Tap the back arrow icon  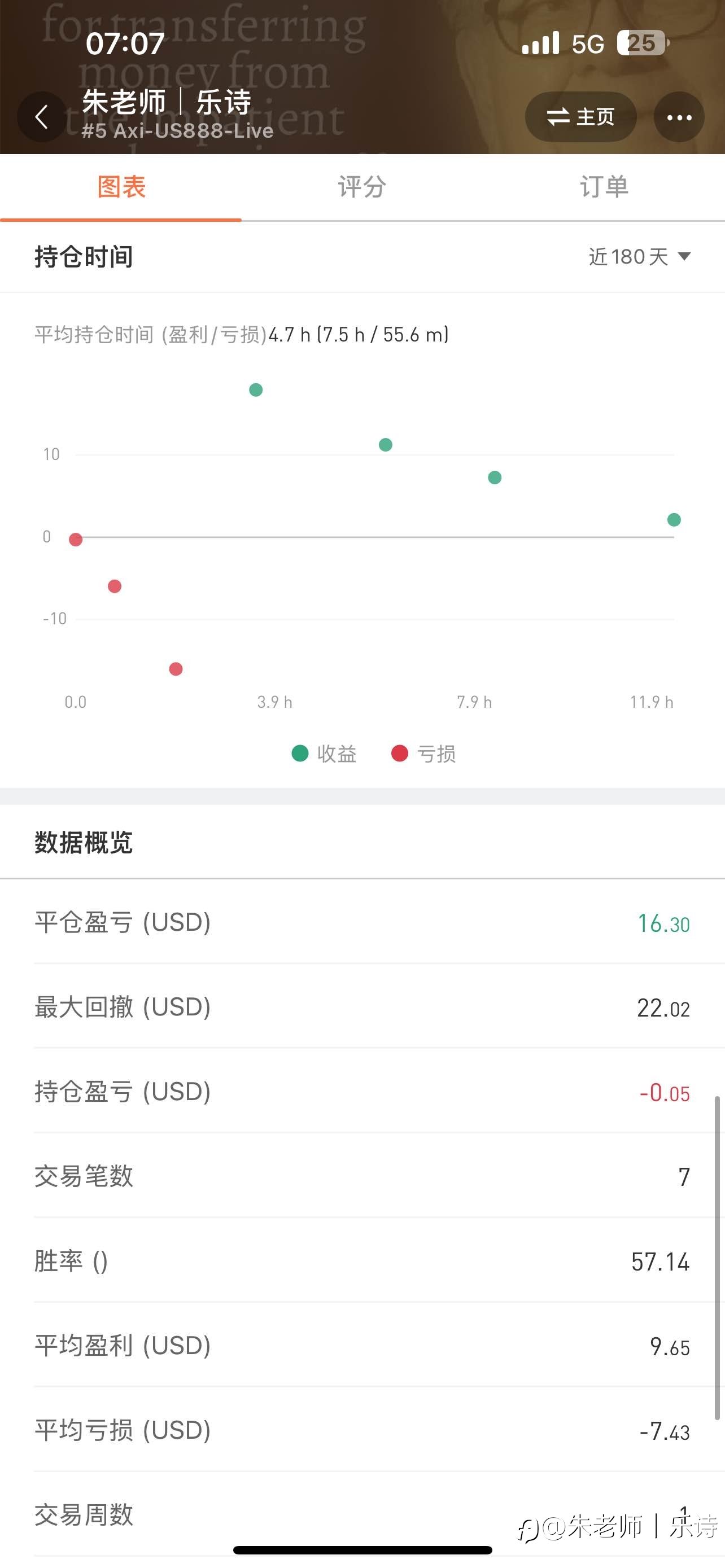tap(41, 117)
